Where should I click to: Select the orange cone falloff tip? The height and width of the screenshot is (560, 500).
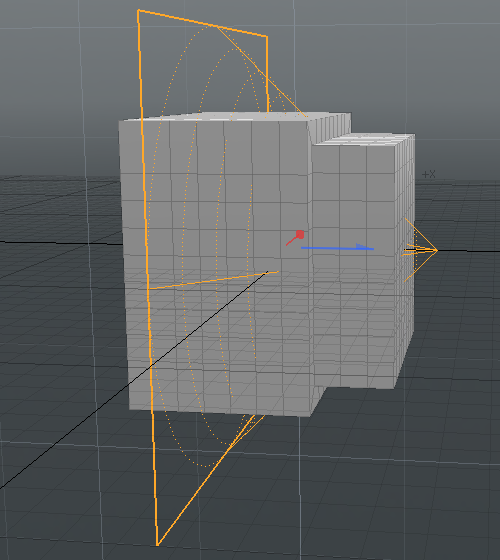click(x=436, y=250)
